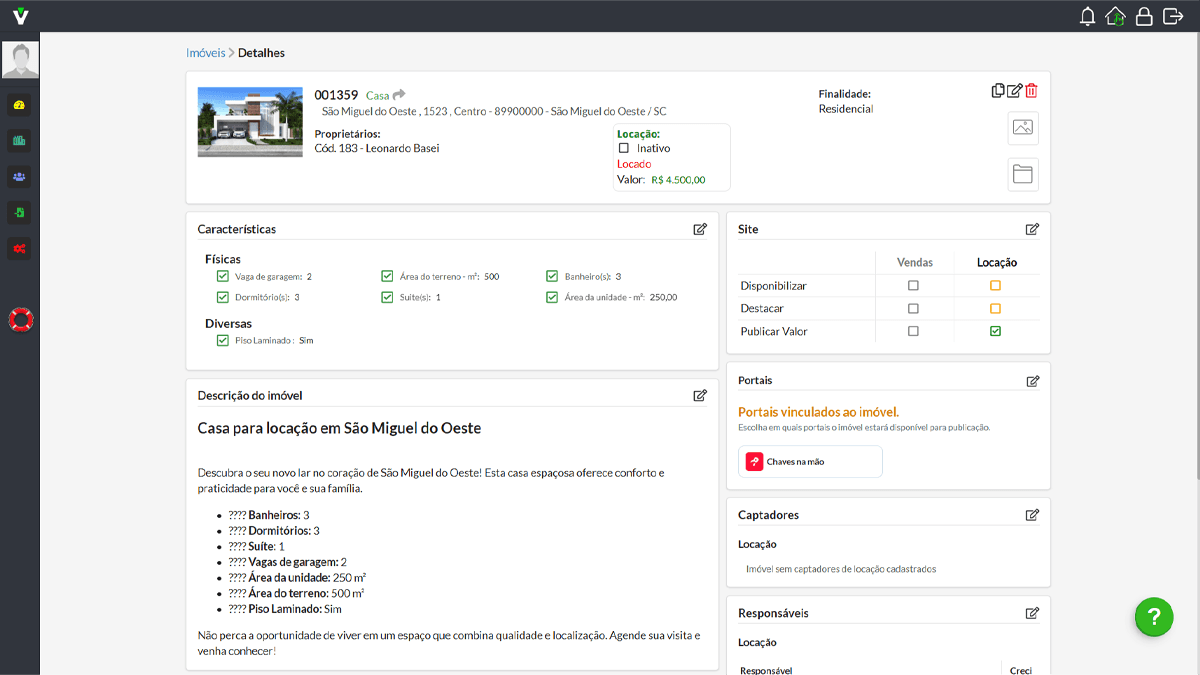
Task: Click the red trash icon to delete property
Action: 1031,90
